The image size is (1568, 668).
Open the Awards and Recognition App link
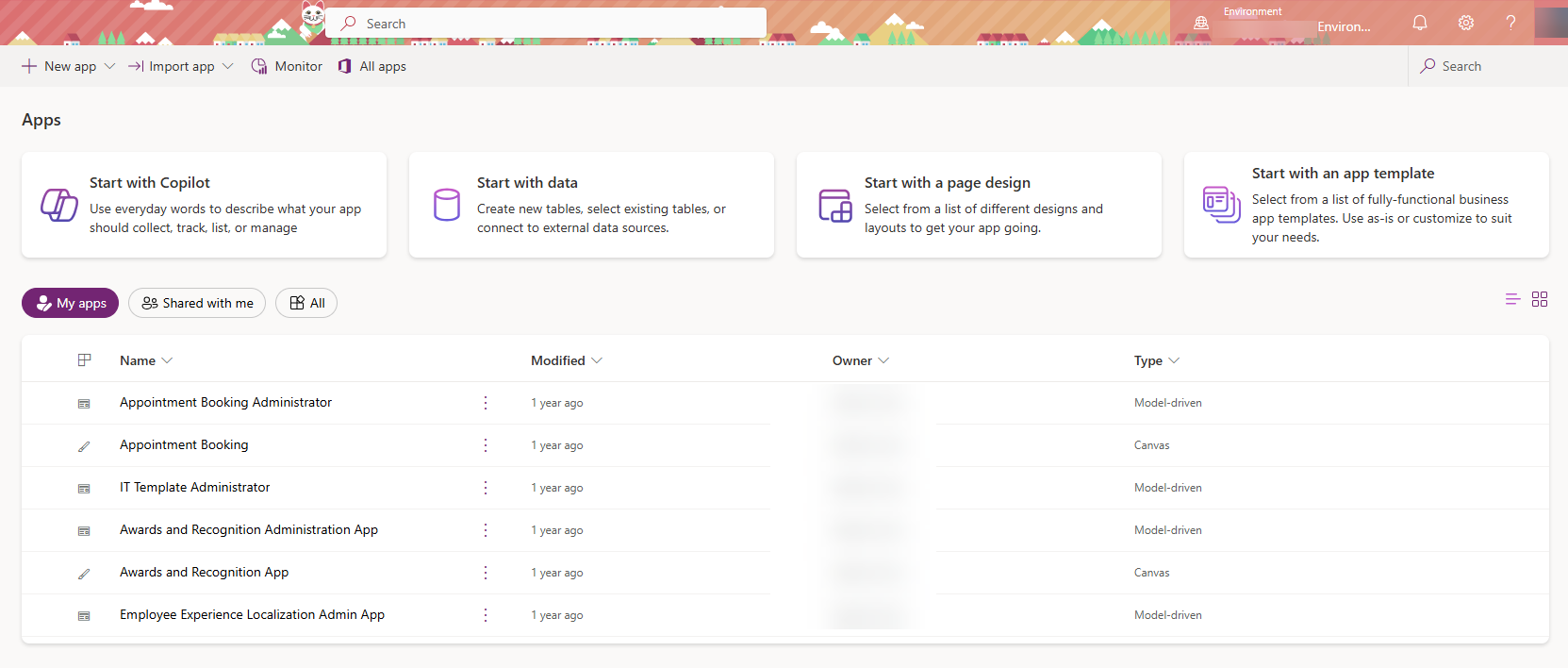pos(204,572)
